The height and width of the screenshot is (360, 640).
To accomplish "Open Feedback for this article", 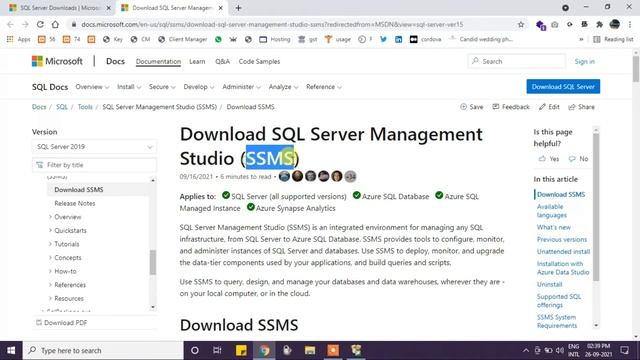I will tap(511, 107).
